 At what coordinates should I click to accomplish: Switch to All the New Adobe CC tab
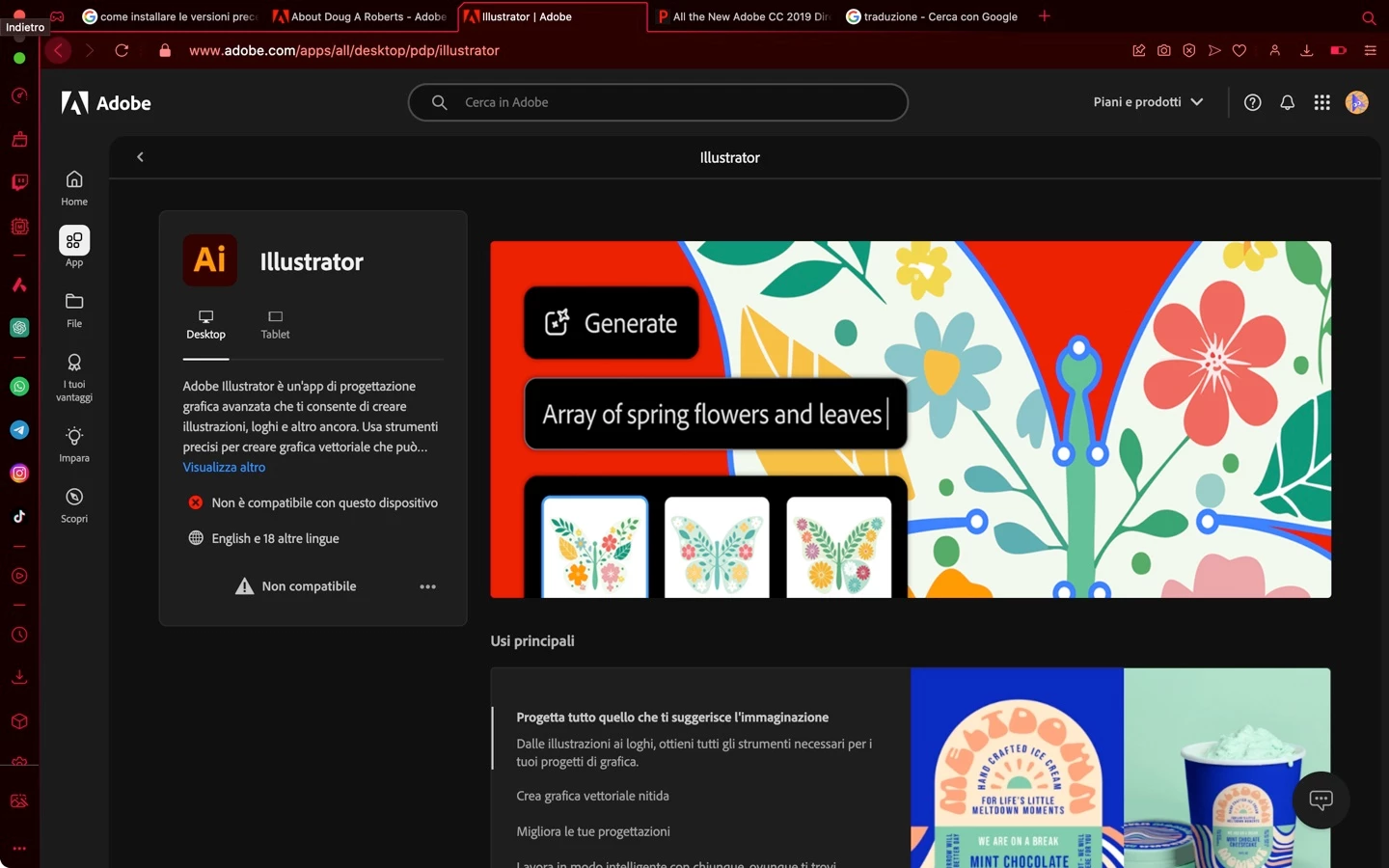point(743,16)
